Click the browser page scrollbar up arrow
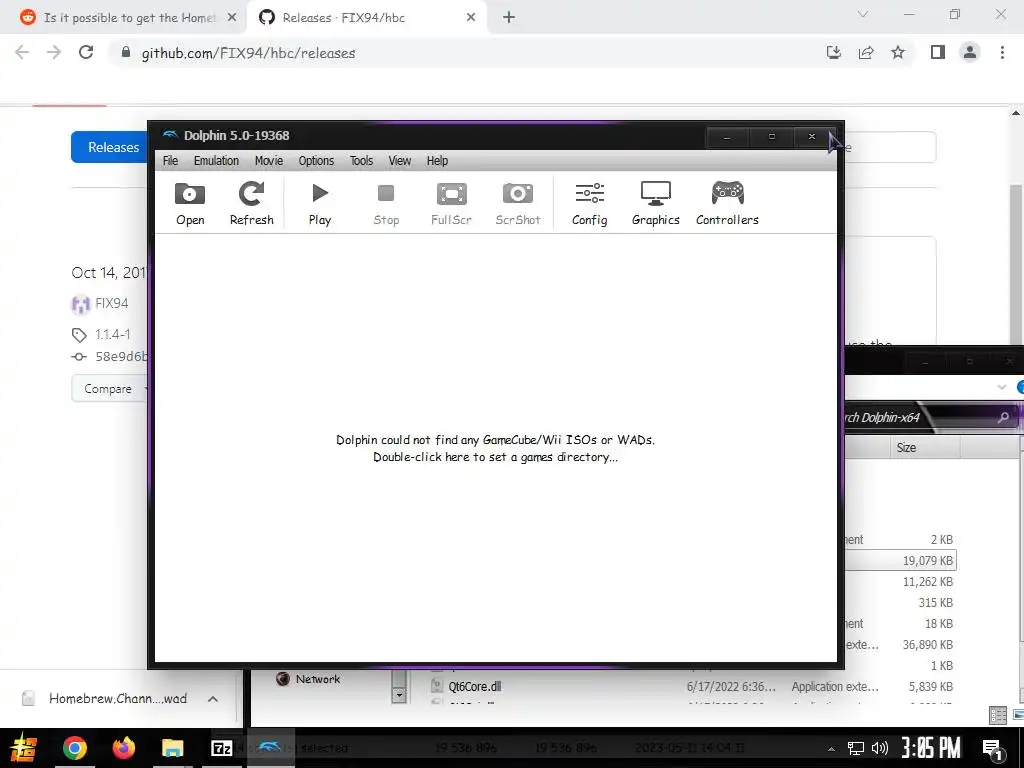The image size is (1024, 768). click(x=1016, y=114)
